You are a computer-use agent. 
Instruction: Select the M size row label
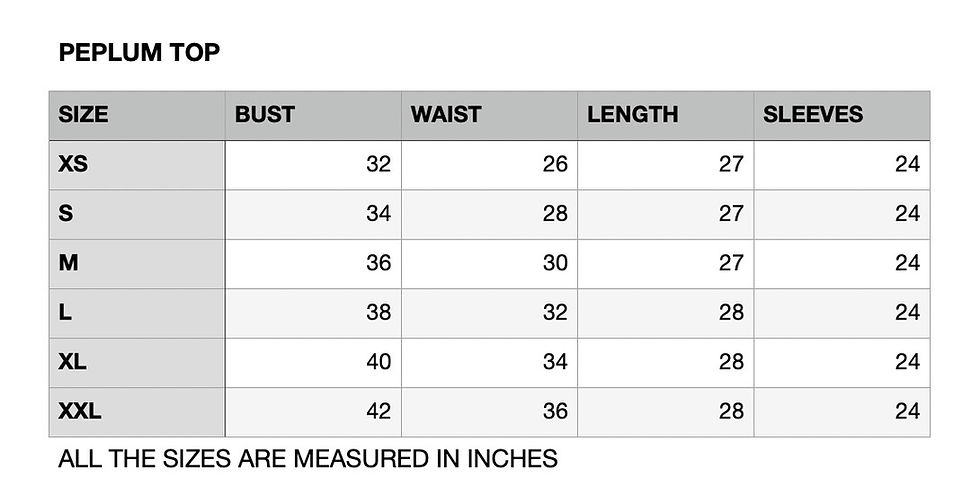(x=68, y=263)
